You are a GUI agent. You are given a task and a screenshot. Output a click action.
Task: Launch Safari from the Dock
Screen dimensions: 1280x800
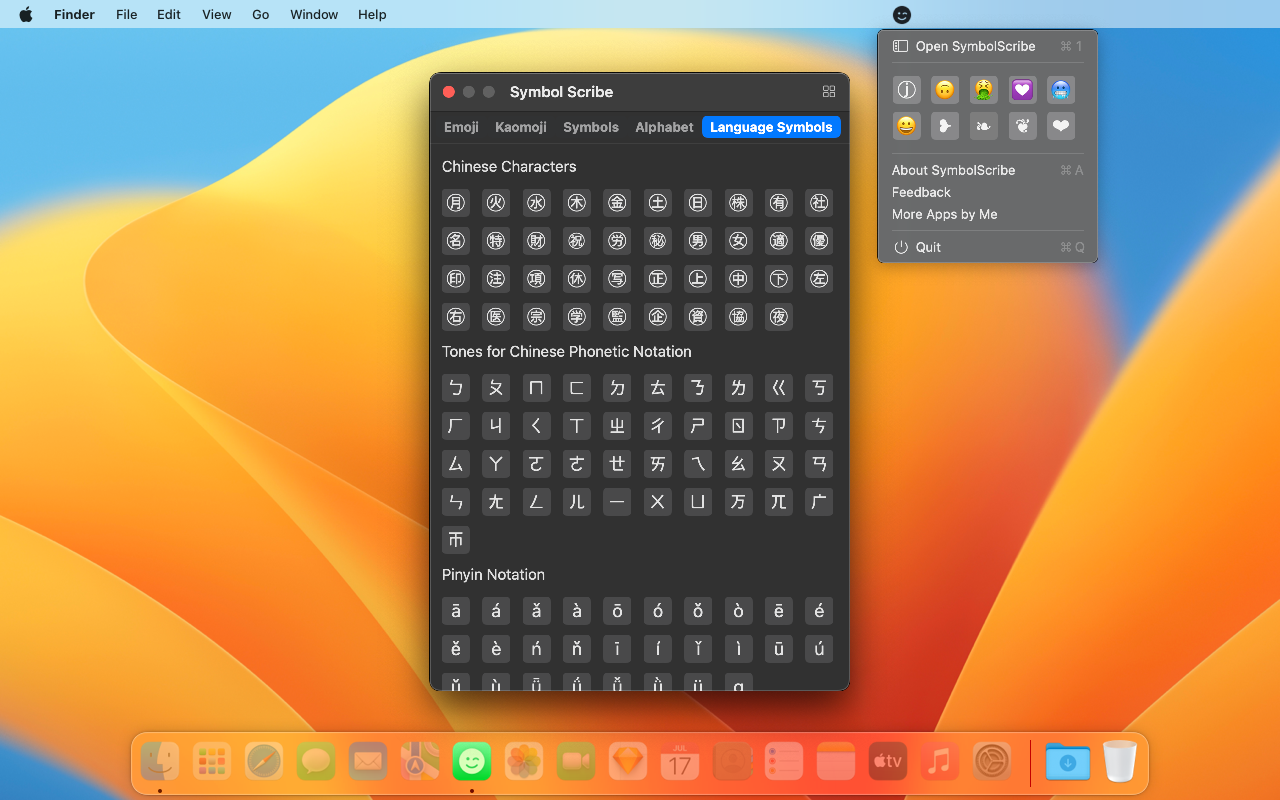265,762
